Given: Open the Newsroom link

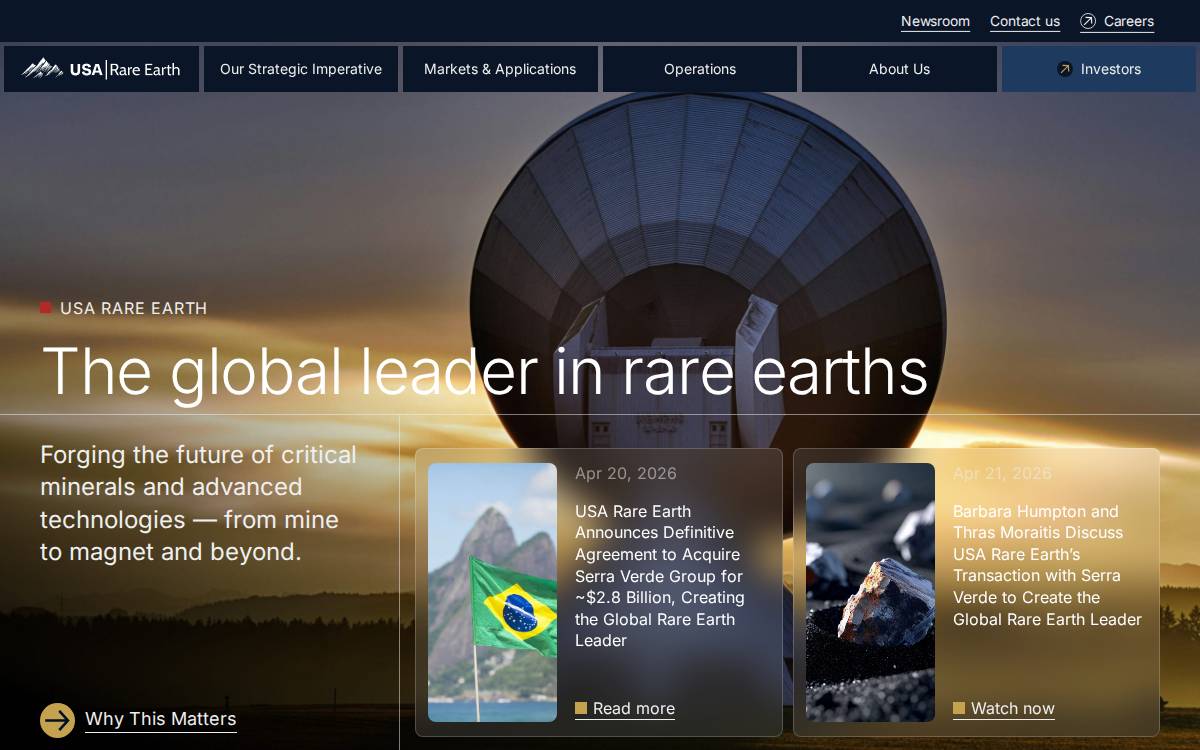Looking at the screenshot, I should [x=935, y=21].
